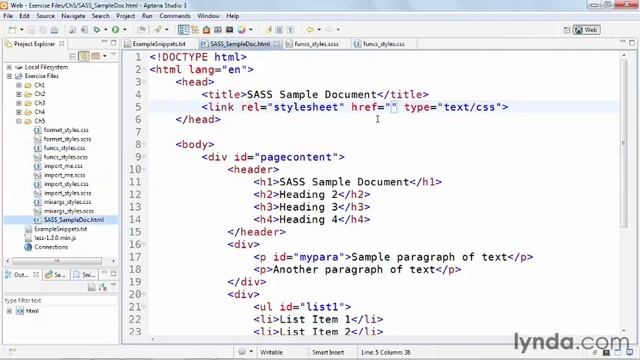This screenshot has height=360, width=640.
Task: Click line 8 fold marker beside body
Action: click(144, 144)
